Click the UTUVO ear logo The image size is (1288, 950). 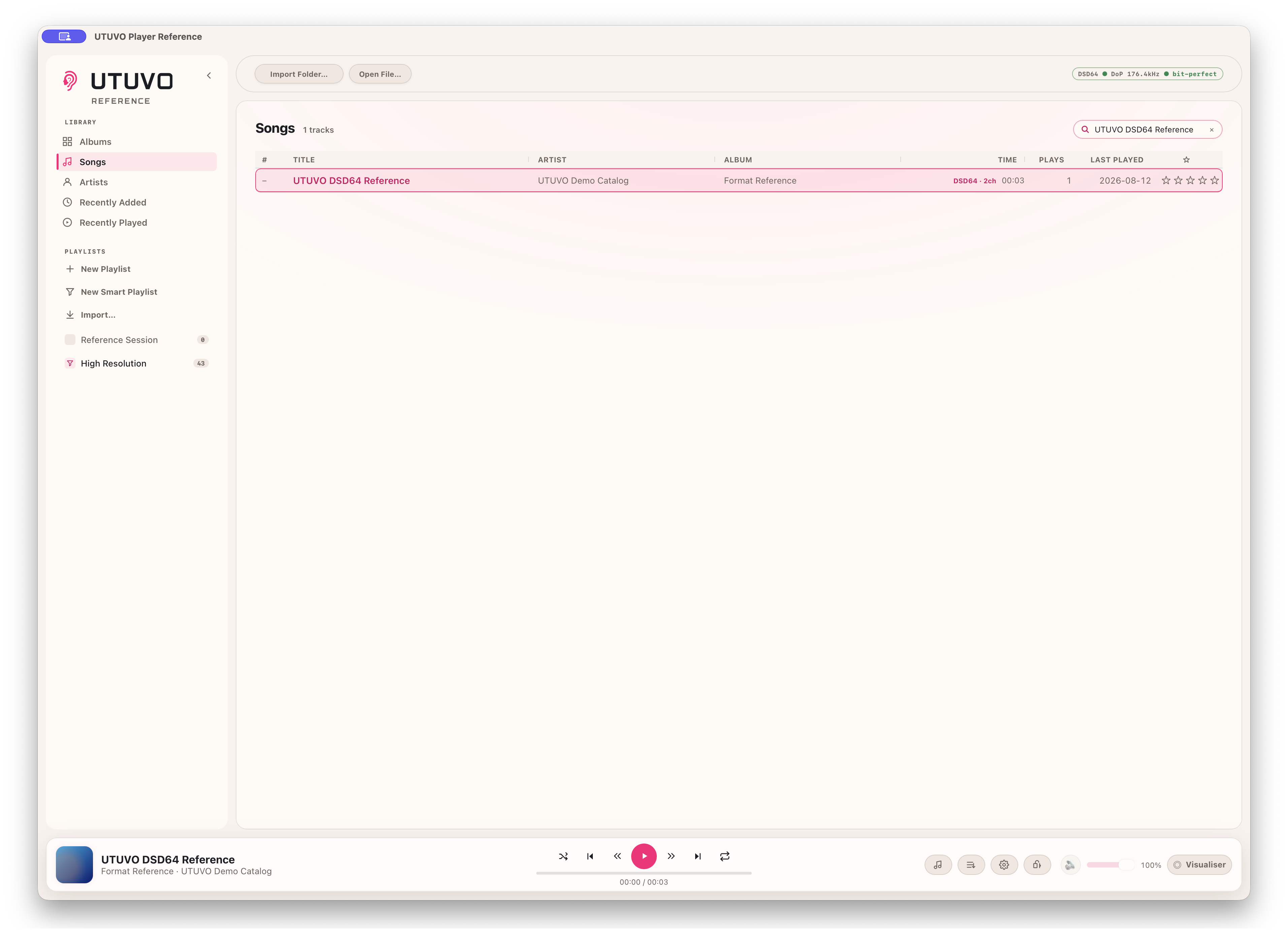coord(70,81)
